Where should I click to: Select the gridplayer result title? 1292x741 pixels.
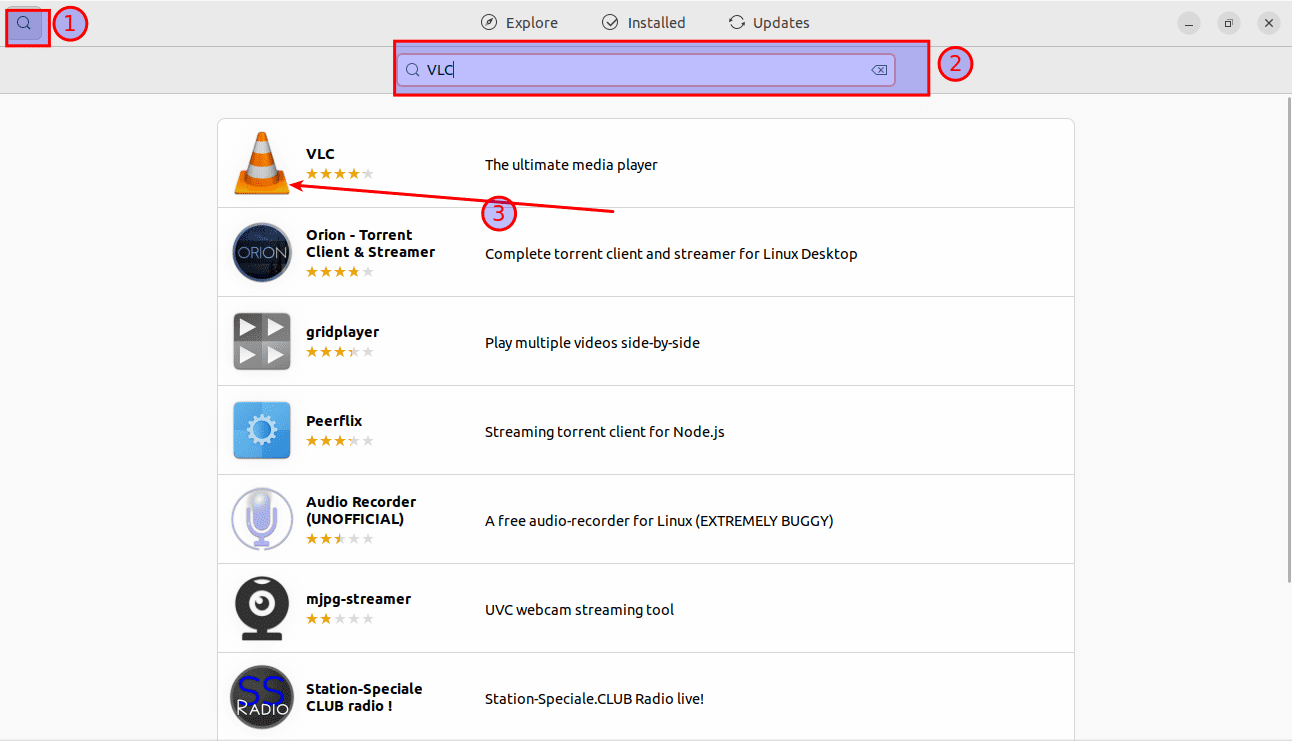click(342, 332)
